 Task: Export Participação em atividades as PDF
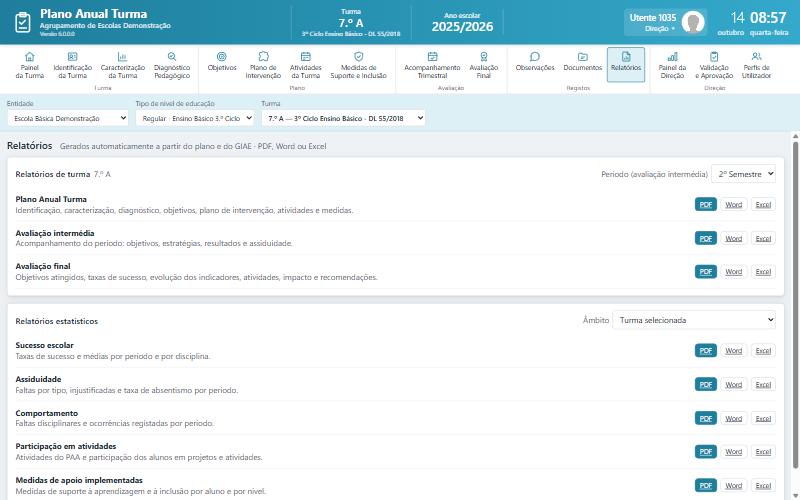tap(706, 452)
